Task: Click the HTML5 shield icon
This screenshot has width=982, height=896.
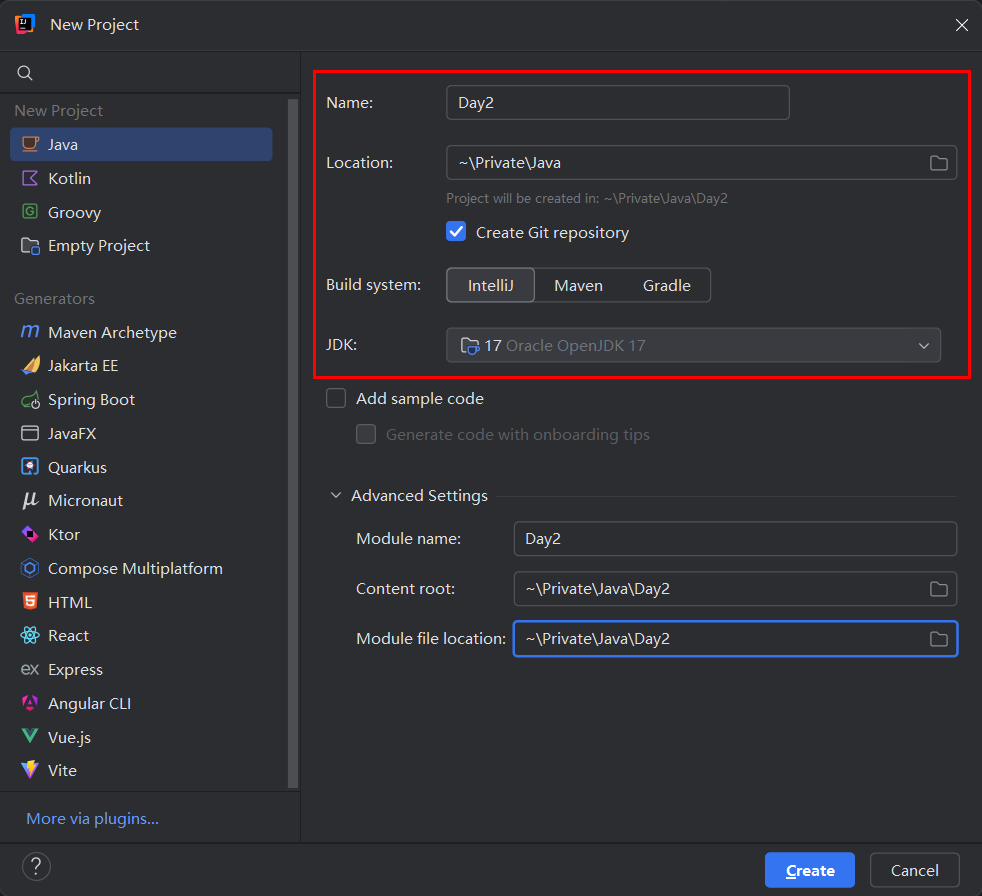Action: (x=30, y=602)
